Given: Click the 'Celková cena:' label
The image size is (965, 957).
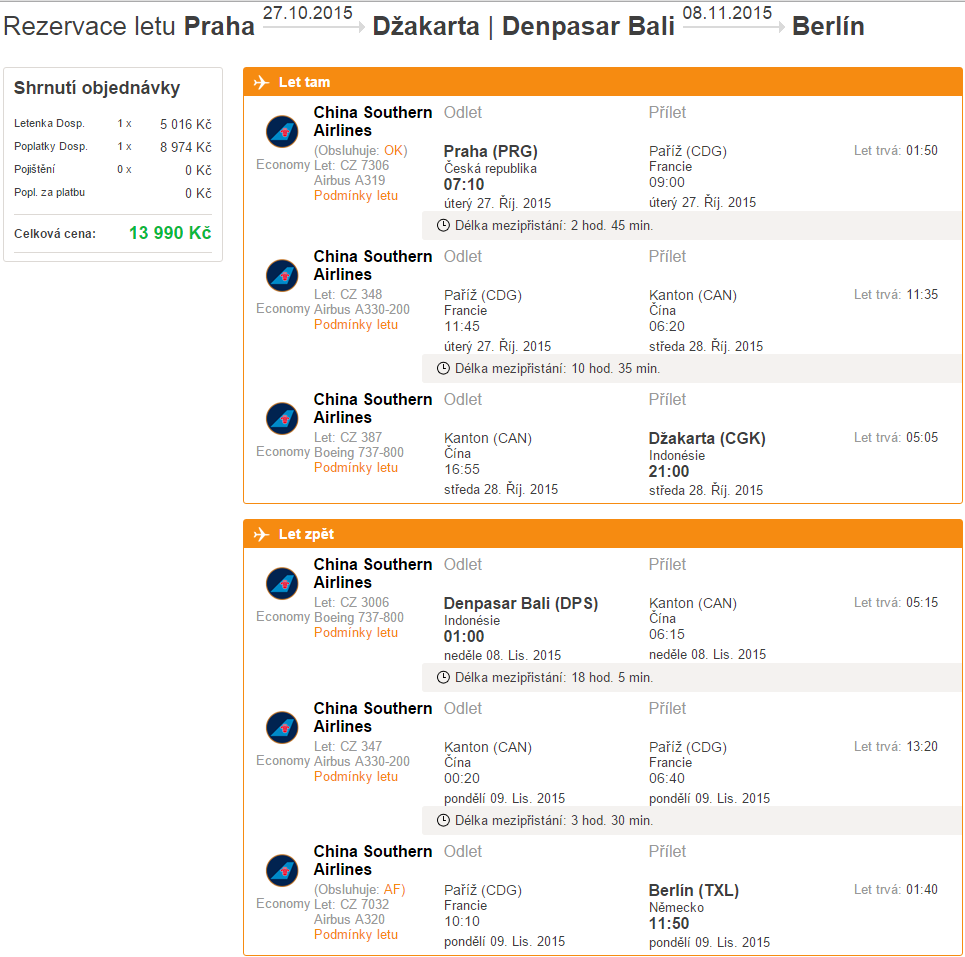Looking at the screenshot, I should point(55,234).
